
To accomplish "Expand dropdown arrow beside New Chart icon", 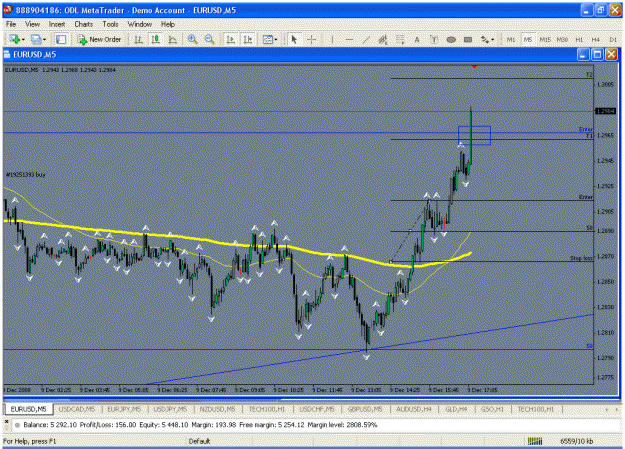I will (x=24, y=39).
